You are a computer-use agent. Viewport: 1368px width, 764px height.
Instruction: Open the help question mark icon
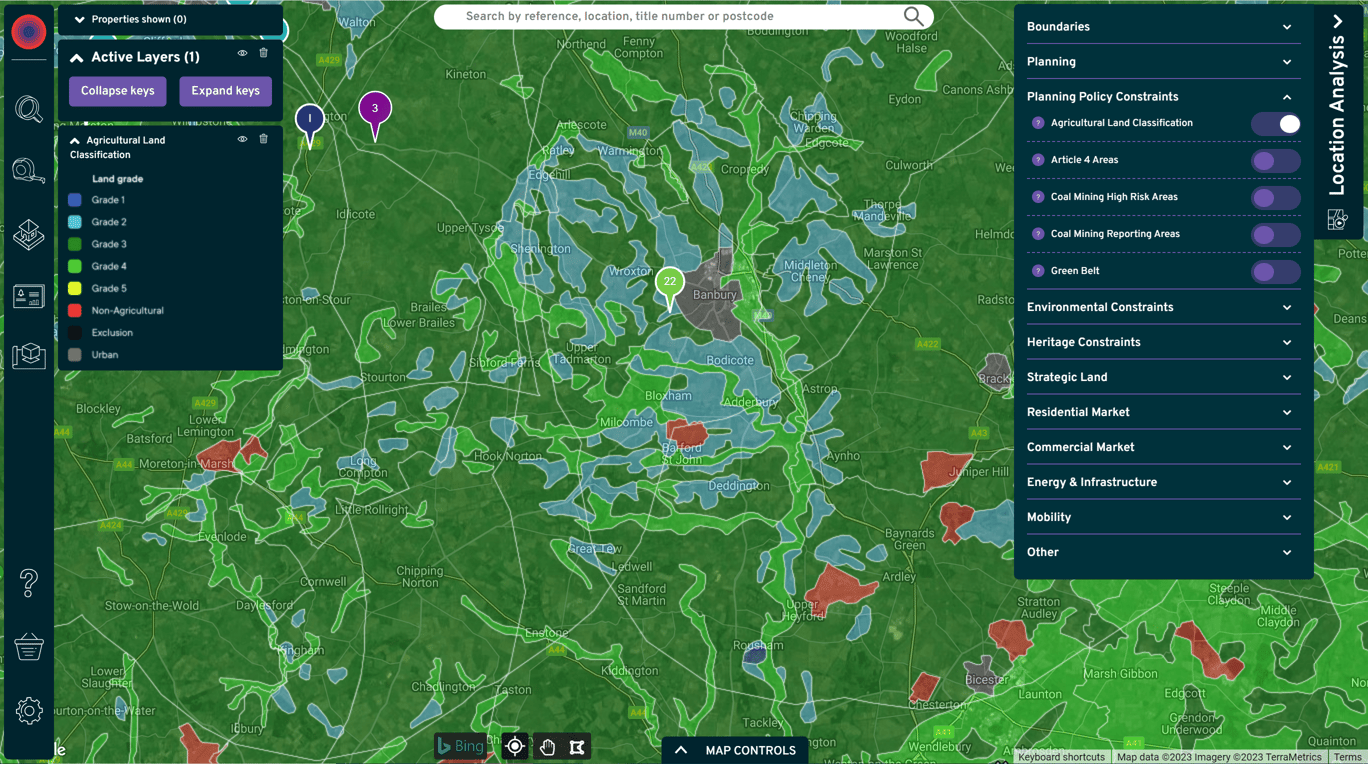[x=28, y=582]
